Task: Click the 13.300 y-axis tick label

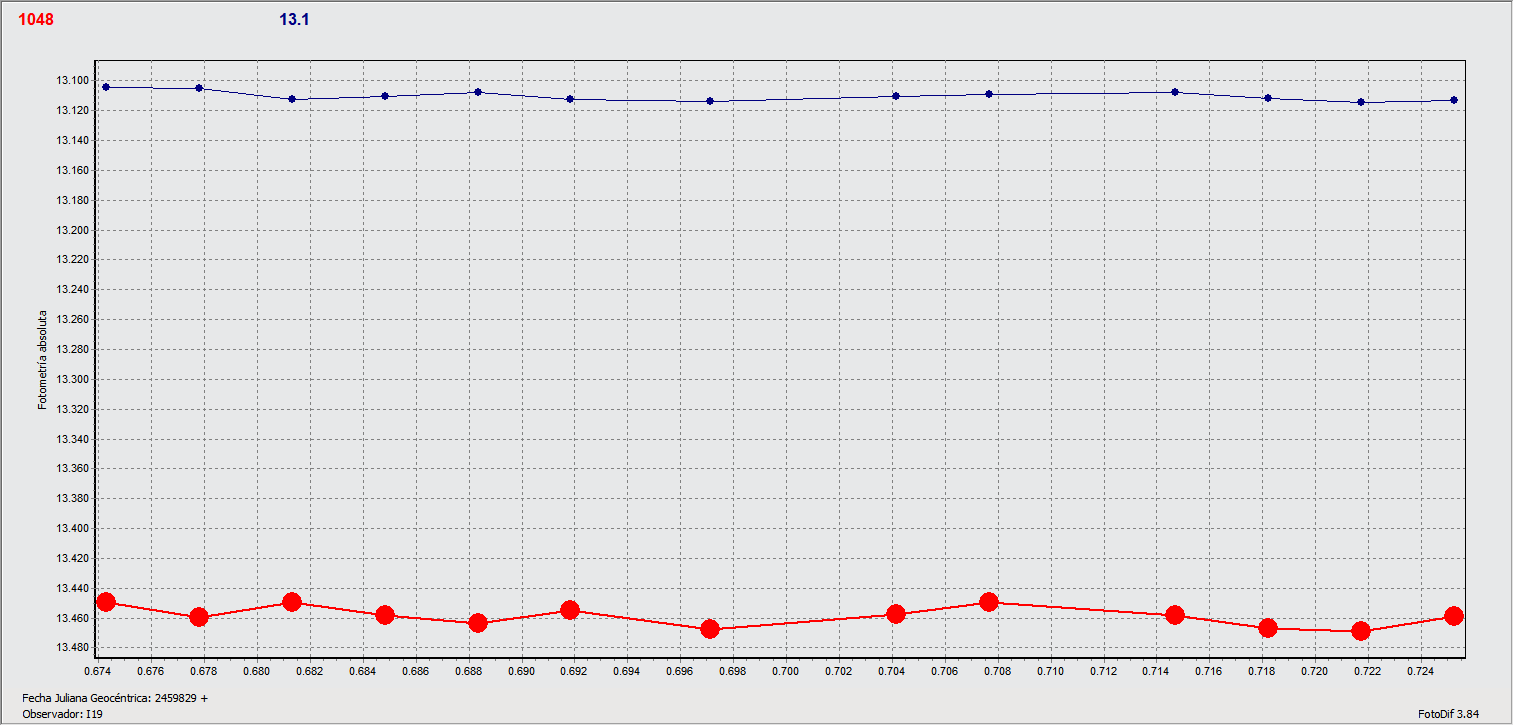Action: (x=72, y=380)
